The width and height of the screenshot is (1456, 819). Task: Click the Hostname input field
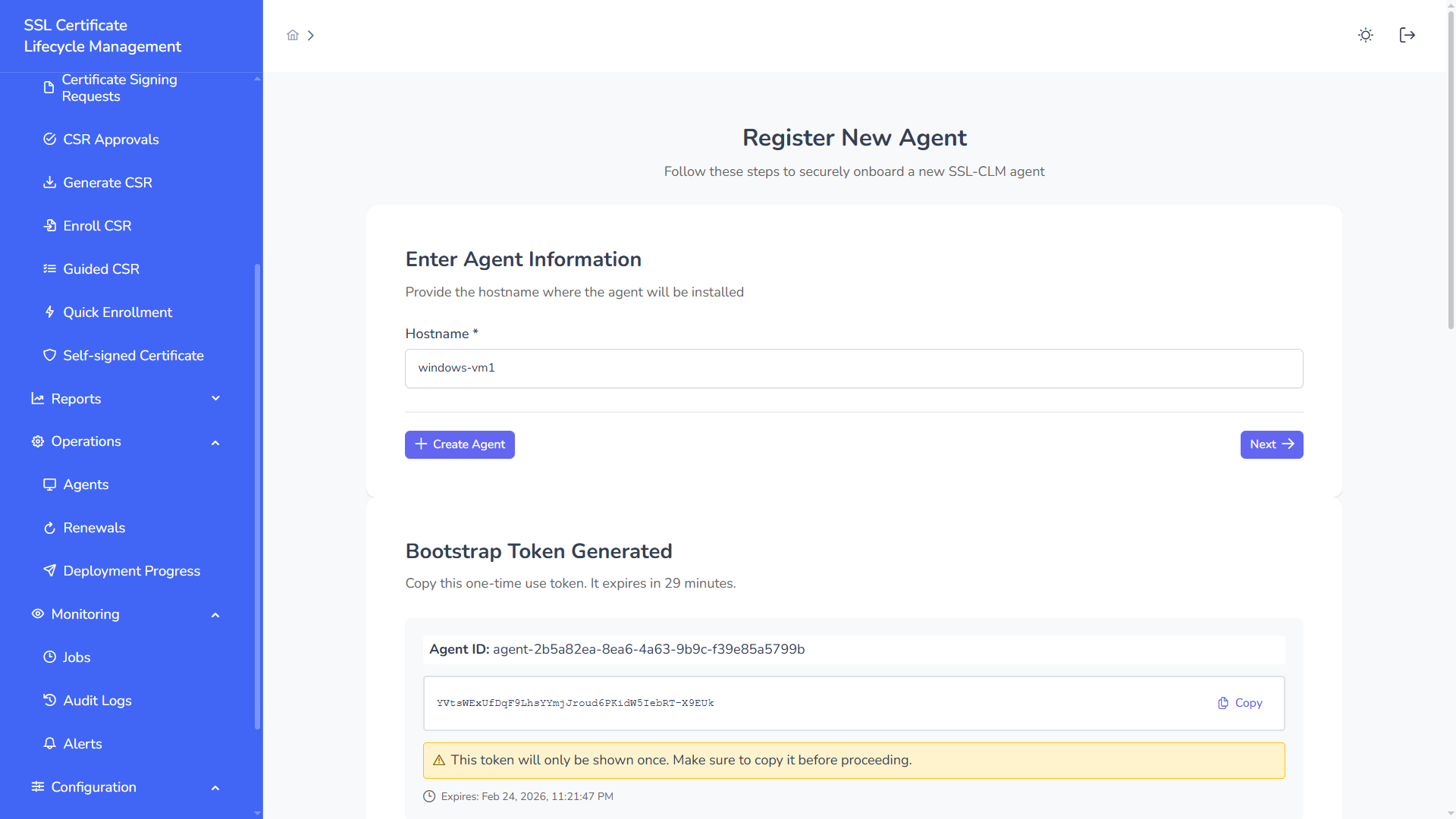854,369
